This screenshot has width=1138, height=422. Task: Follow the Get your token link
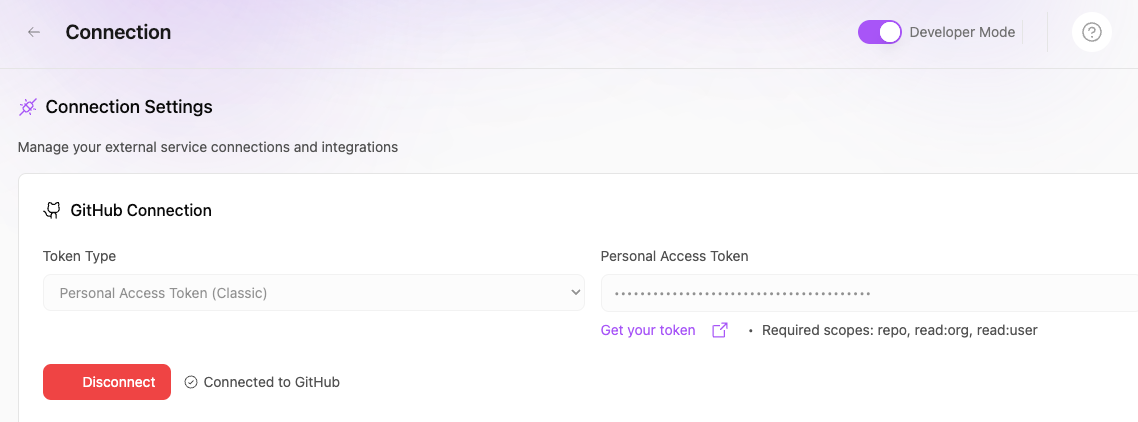tap(648, 330)
